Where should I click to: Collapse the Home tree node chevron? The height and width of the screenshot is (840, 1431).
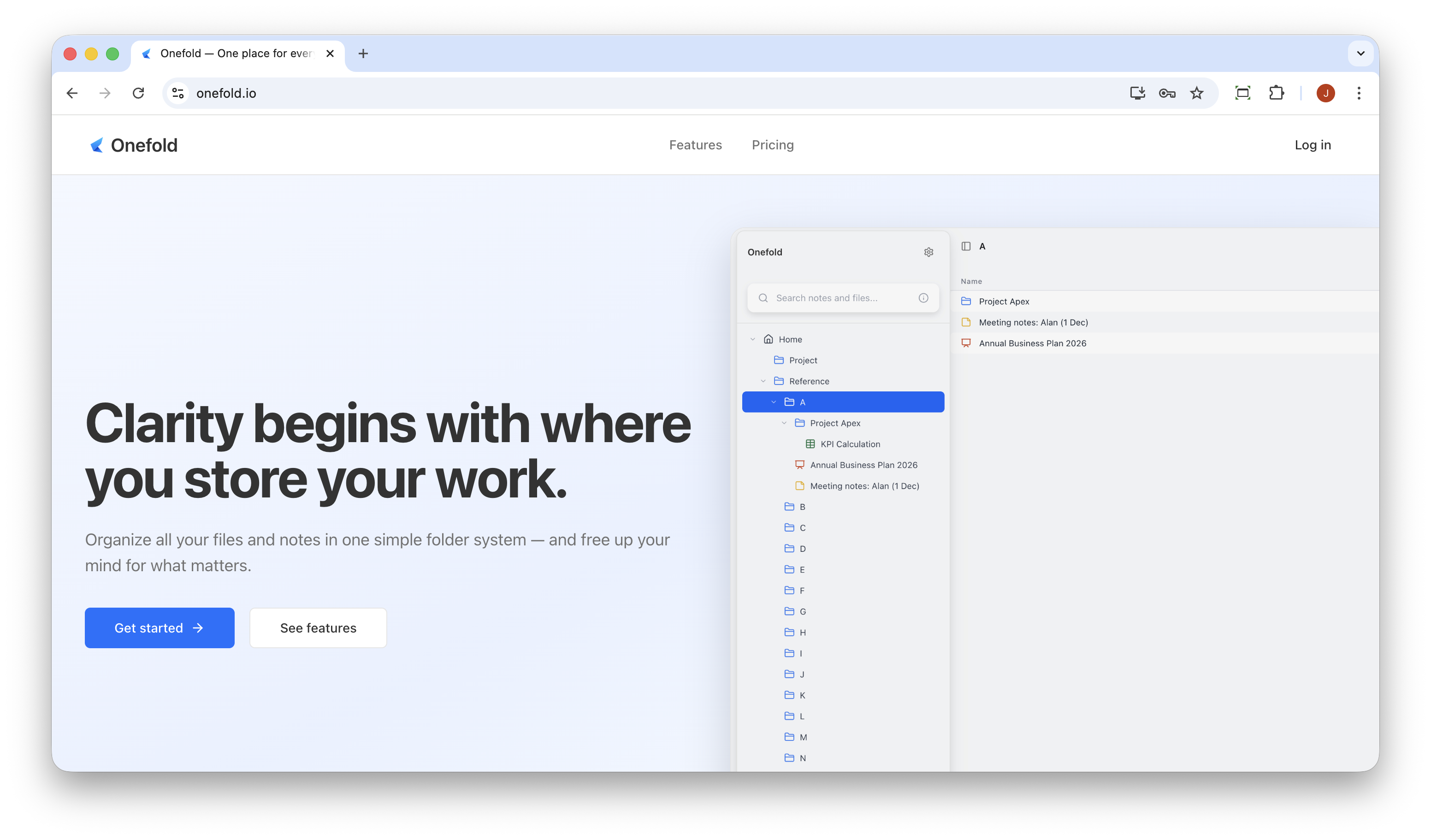753,340
